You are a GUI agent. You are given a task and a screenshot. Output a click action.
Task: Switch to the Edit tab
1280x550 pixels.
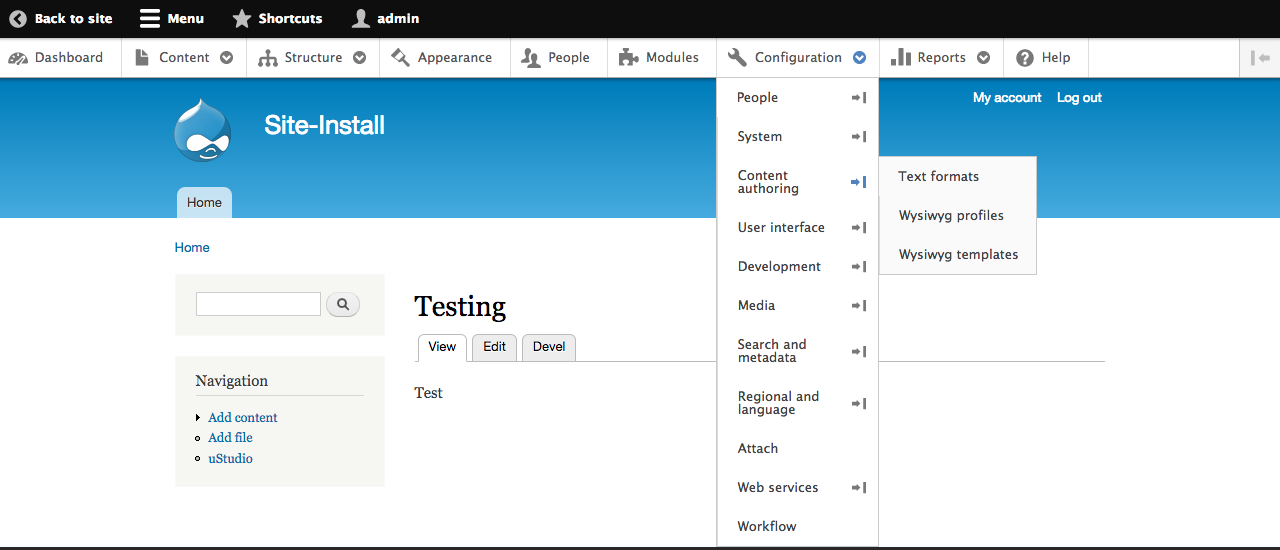coord(494,347)
